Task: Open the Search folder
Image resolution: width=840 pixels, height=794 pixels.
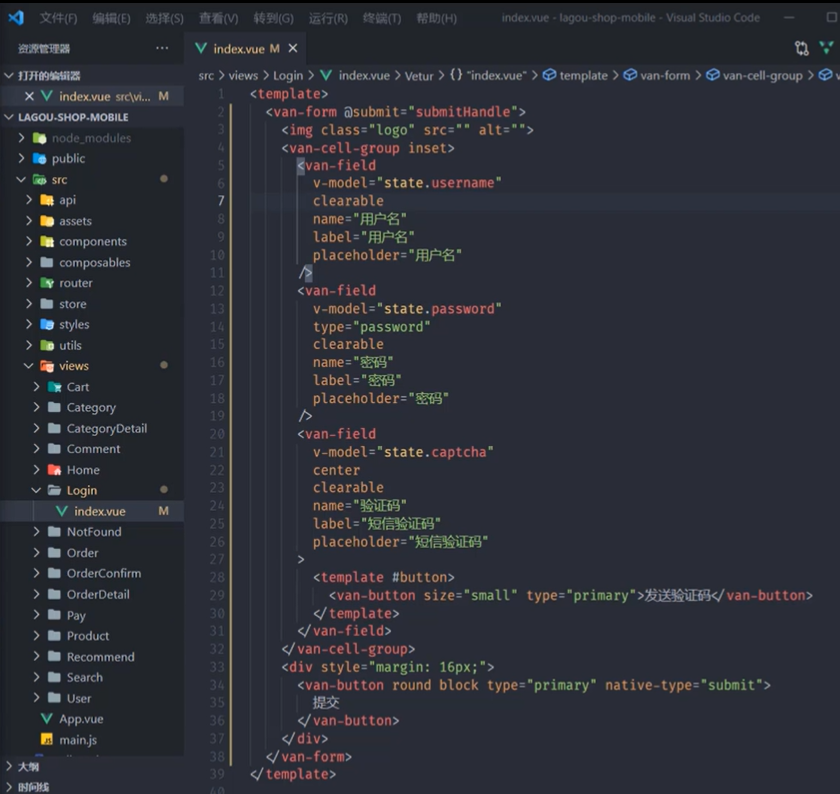Action: pos(84,677)
